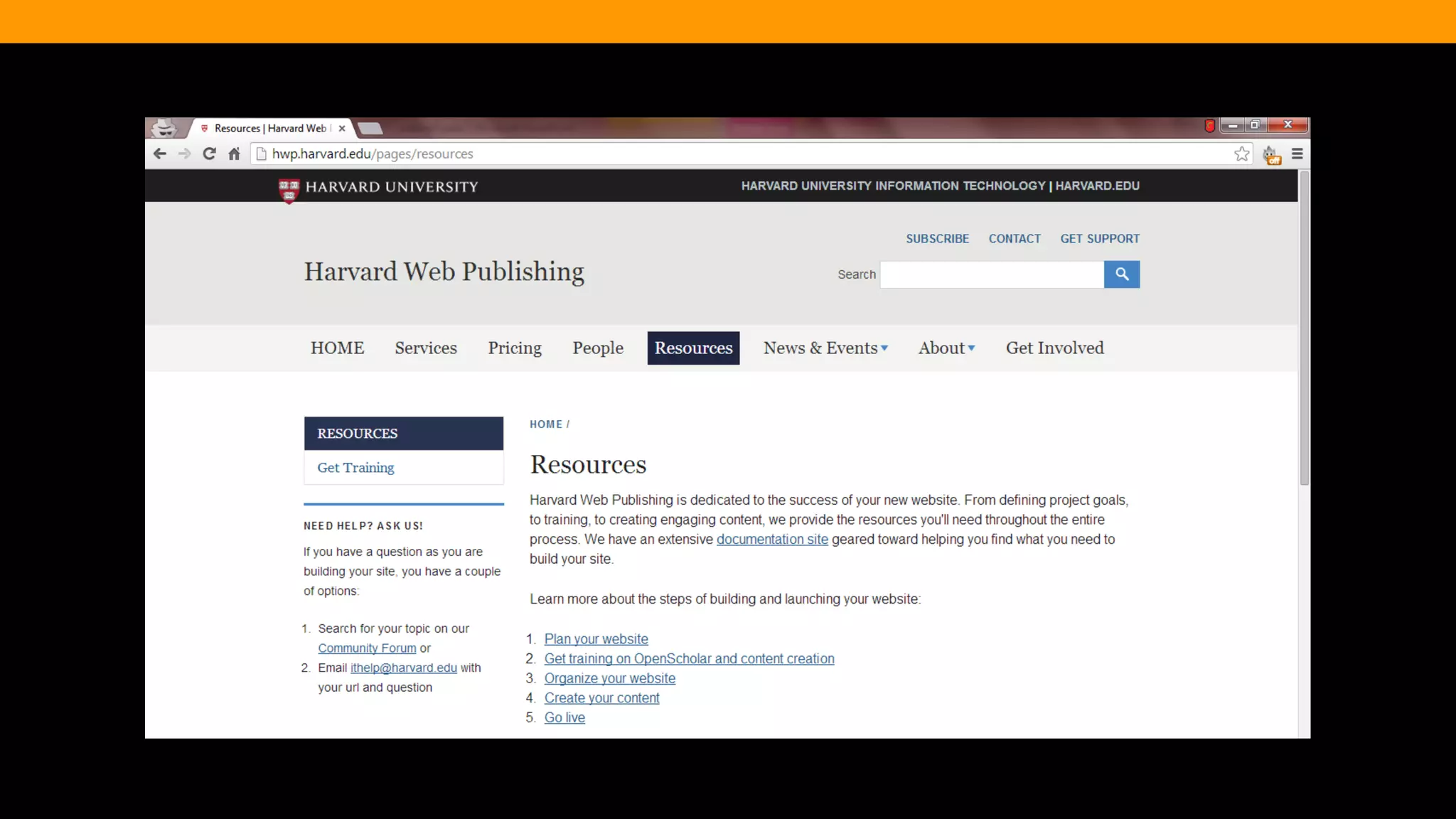Viewport: 1456px width, 819px height.
Task: Go to the Pricing page
Action: (x=515, y=348)
